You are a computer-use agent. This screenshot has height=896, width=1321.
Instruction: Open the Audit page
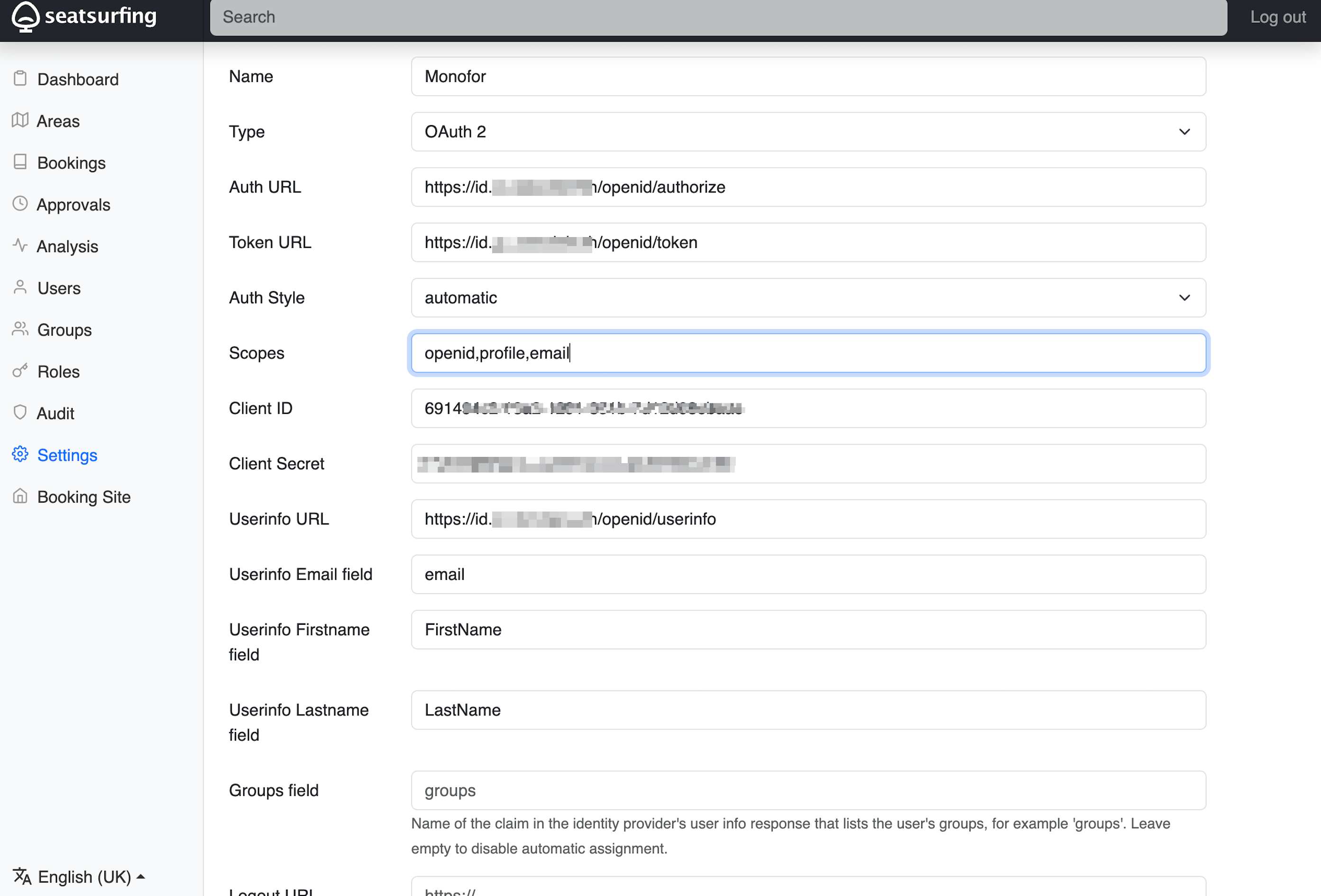[55, 413]
